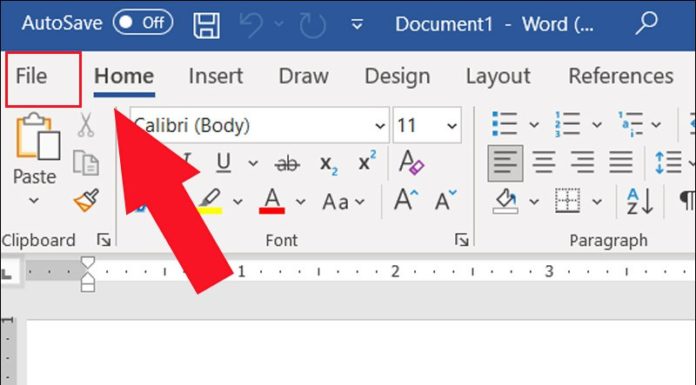Expand the Paste options arrow
The height and width of the screenshot is (385, 696).
tap(34, 200)
